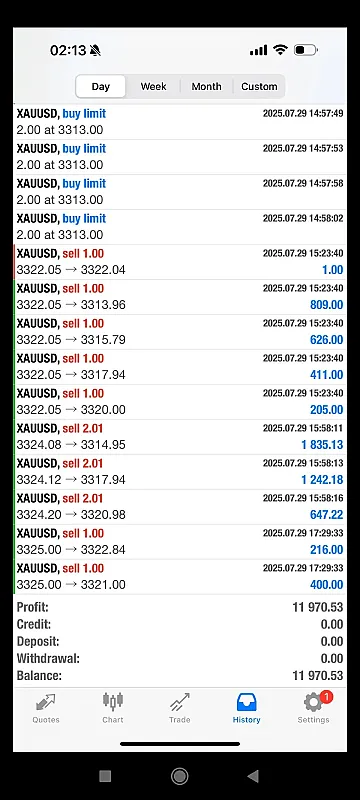Open sell trade with 809.00 profit
This screenshot has height=800, width=360.
(x=180, y=296)
